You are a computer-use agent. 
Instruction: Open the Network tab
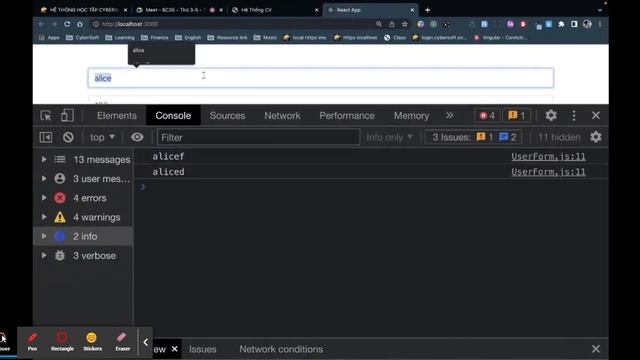click(x=282, y=116)
